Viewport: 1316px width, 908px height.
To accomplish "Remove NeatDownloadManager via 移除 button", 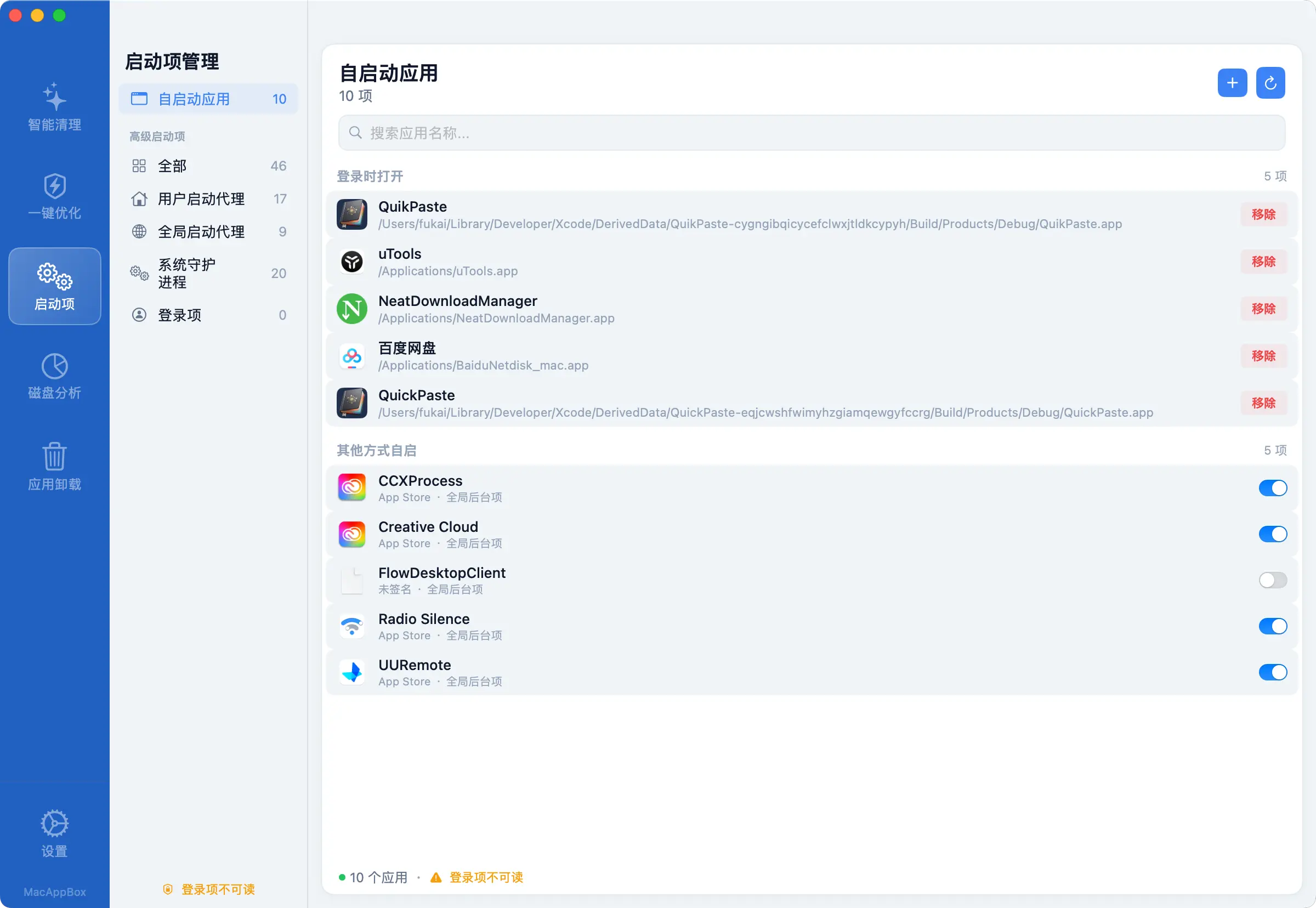I will pos(1263,309).
